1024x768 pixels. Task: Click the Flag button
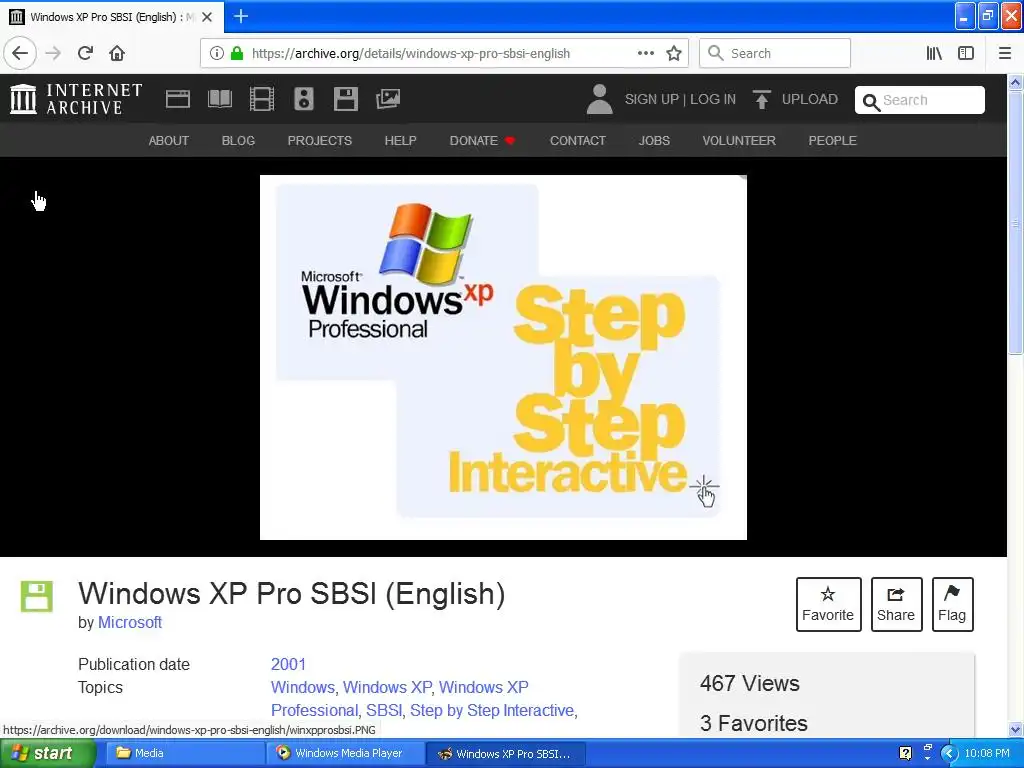pos(952,604)
